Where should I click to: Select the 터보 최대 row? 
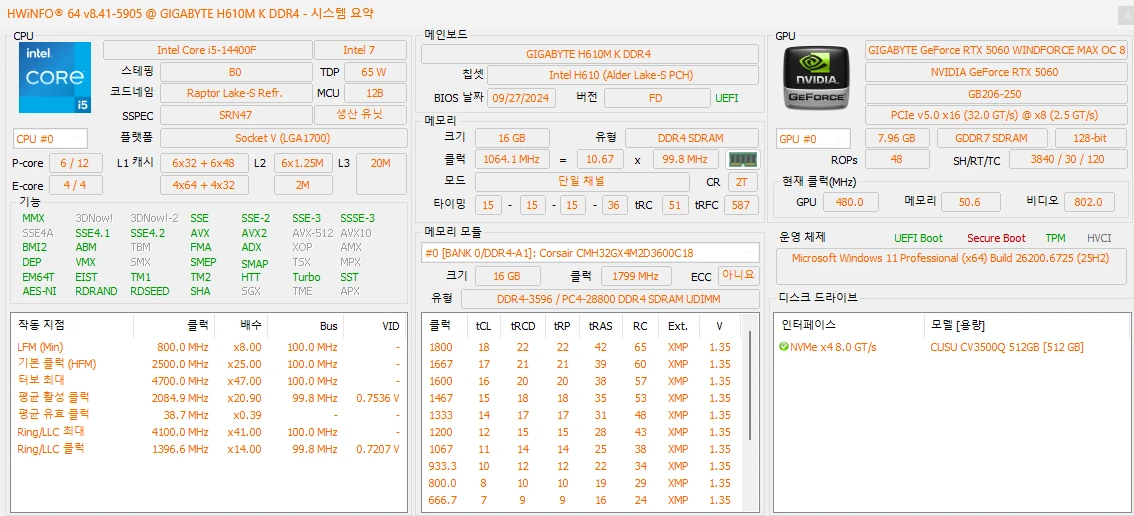(x=208, y=381)
